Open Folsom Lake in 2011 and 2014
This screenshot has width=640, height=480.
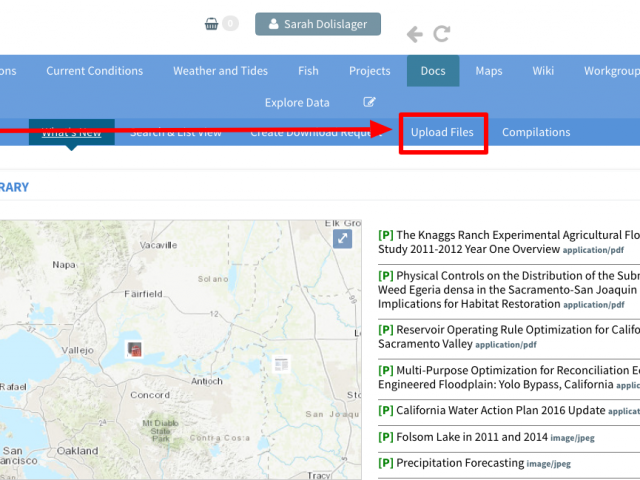pyautogui.click(x=458, y=436)
